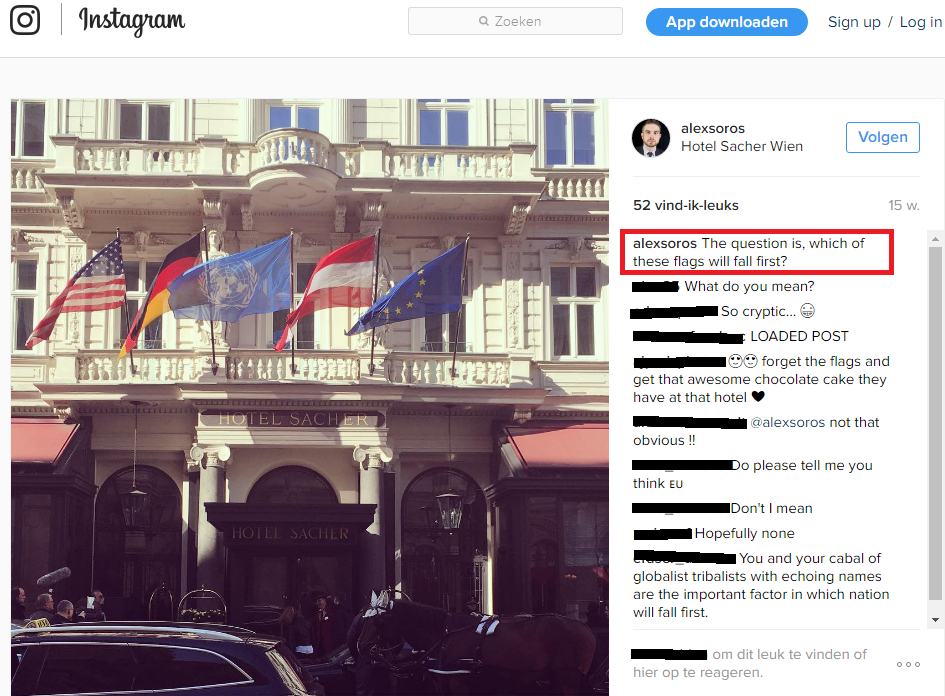Click the alexsoros name in the caption
The height and width of the screenshot is (696, 945).
click(x=664, y=243)
